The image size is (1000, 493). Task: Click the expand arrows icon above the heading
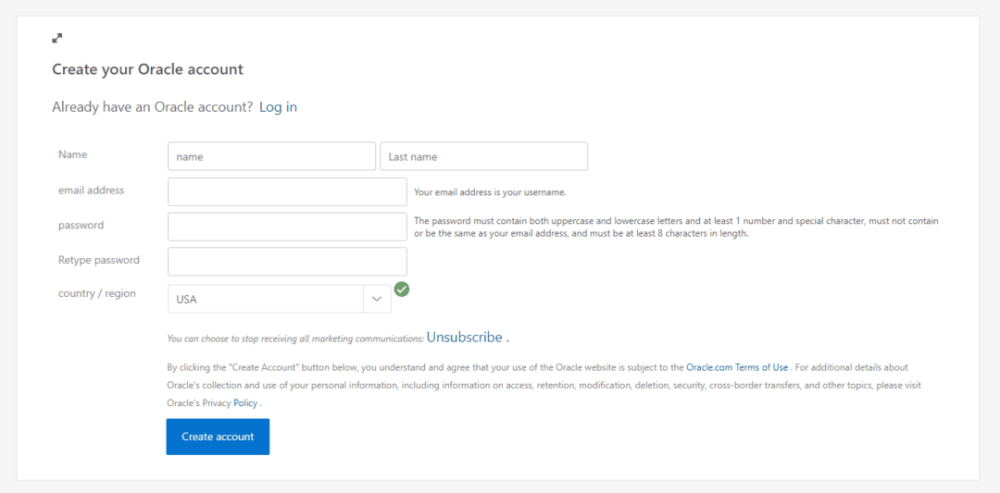pos(57,39)
